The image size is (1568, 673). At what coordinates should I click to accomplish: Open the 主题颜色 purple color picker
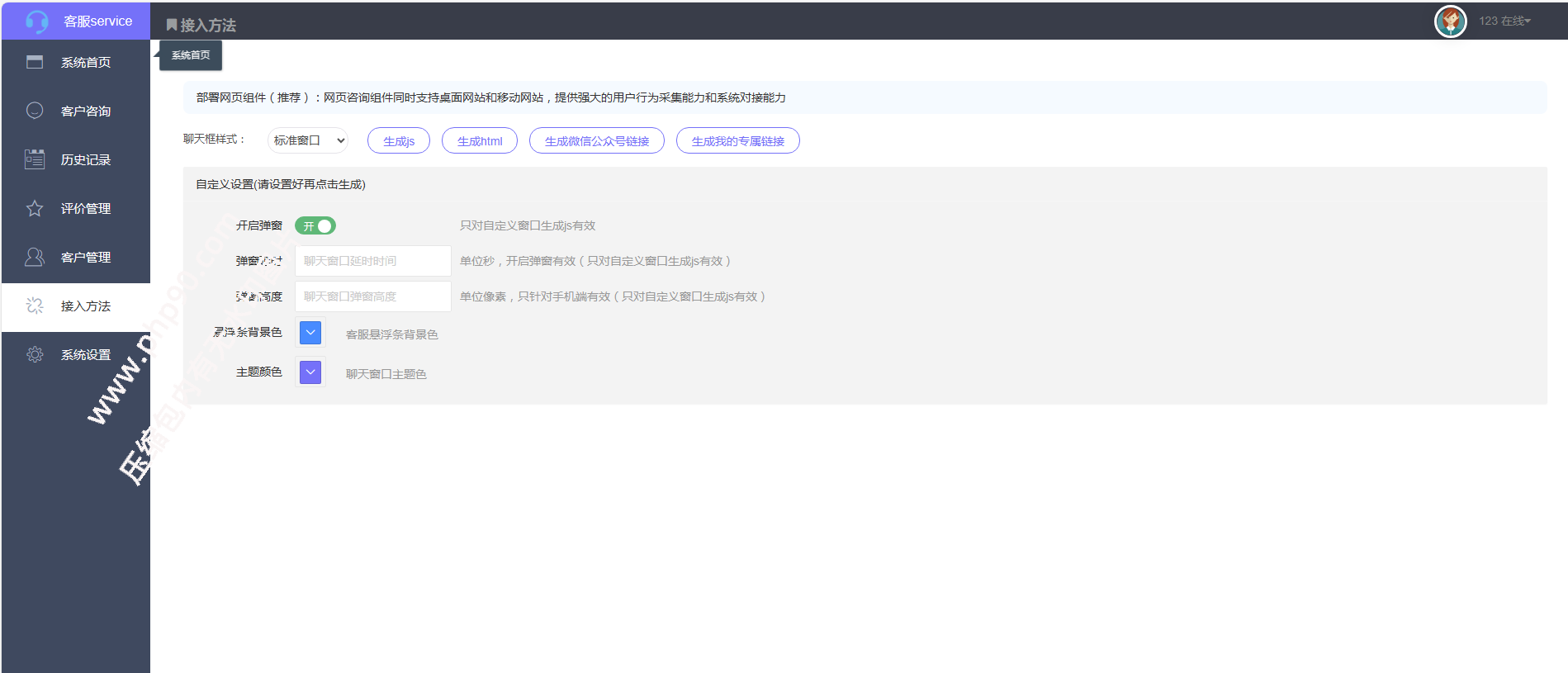310,372
